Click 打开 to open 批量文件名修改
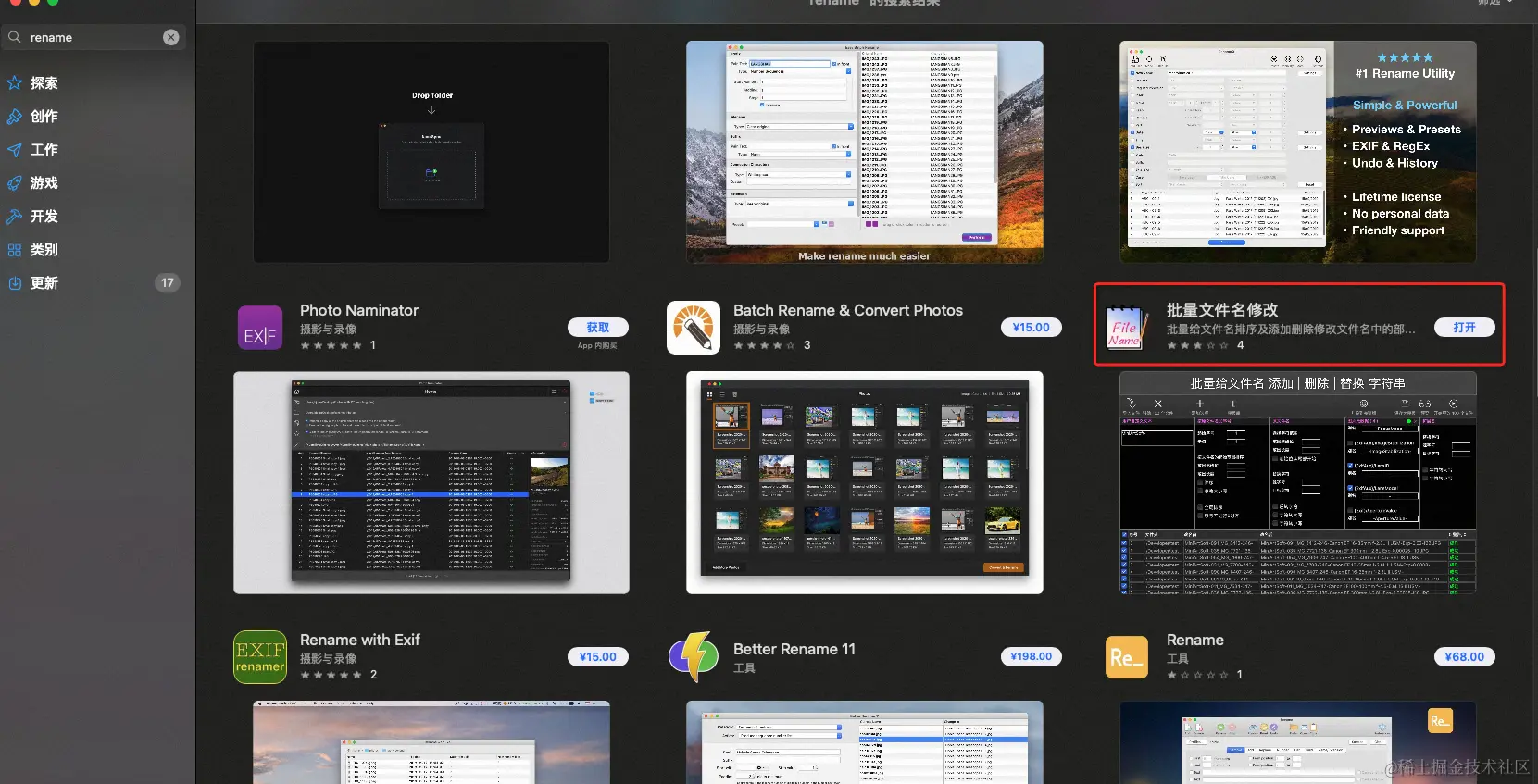Image resolution: width=1538 pixels, height=784 pixels. 1464,328
